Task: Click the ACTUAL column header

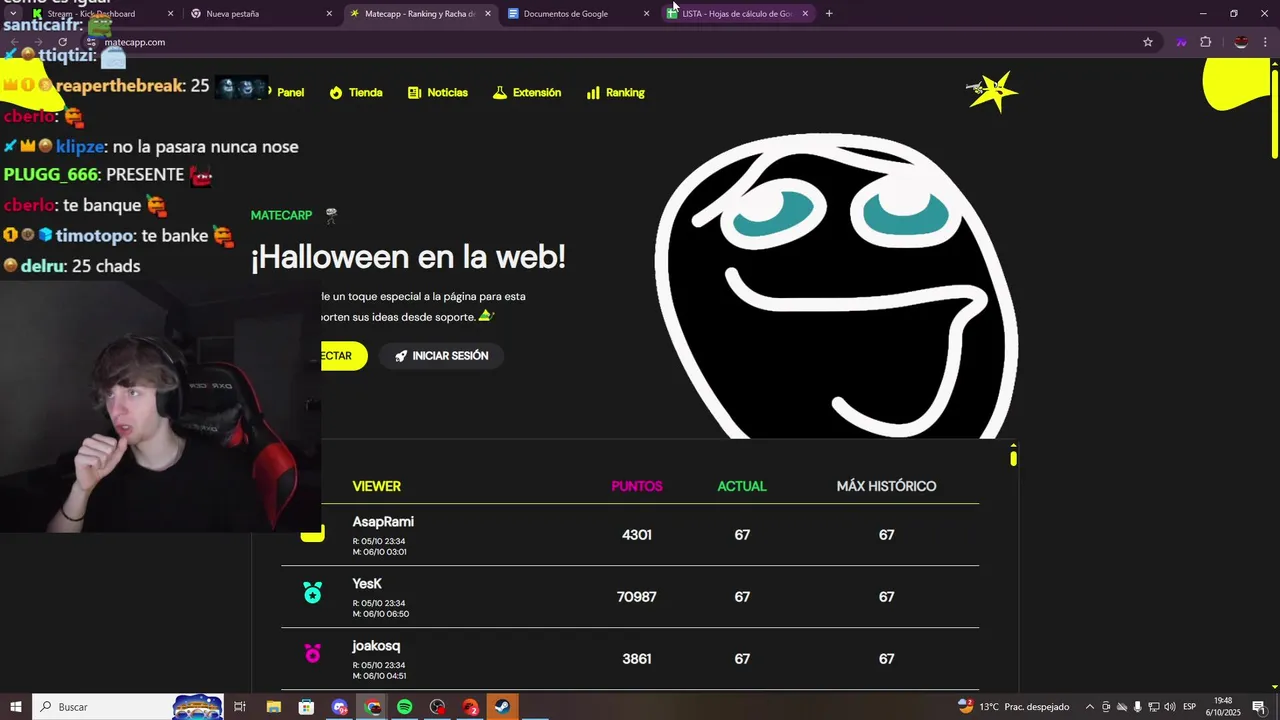Action: (x=742, y=486)
